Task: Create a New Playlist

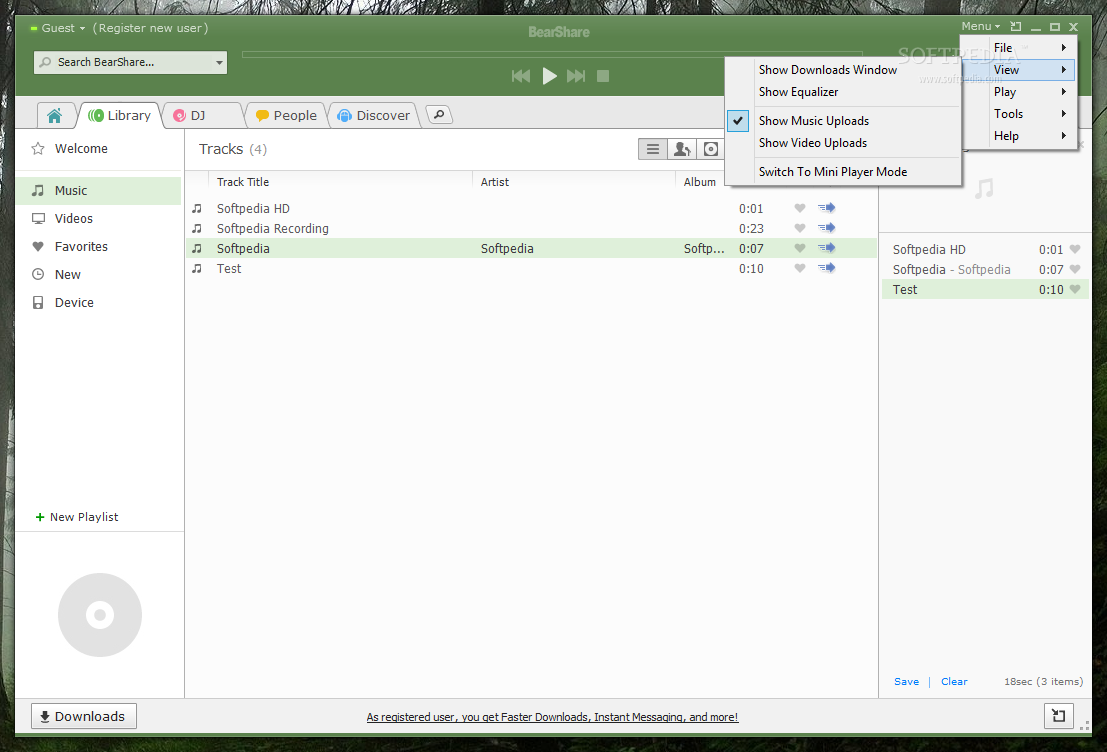Action: pos(77,517)
